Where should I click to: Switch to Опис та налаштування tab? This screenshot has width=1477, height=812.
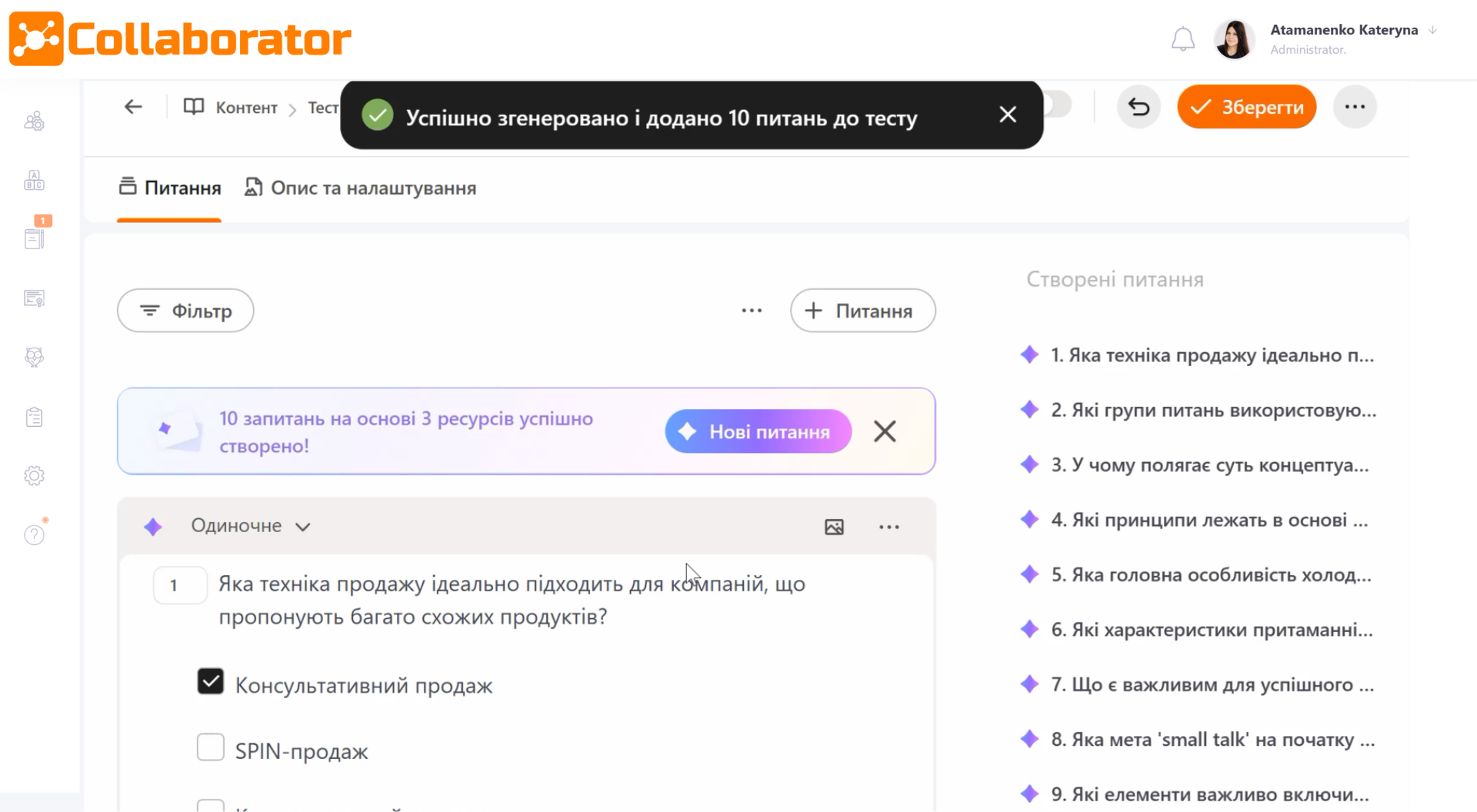360,188
